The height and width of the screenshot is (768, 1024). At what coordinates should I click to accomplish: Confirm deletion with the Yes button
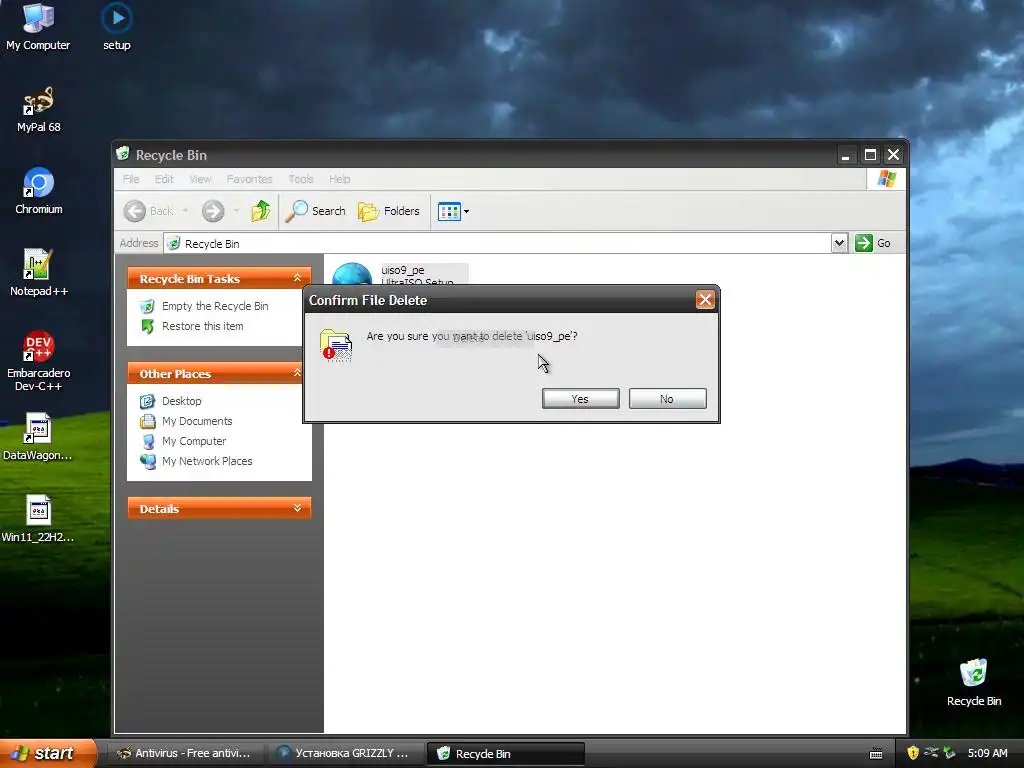pos(580,398)
